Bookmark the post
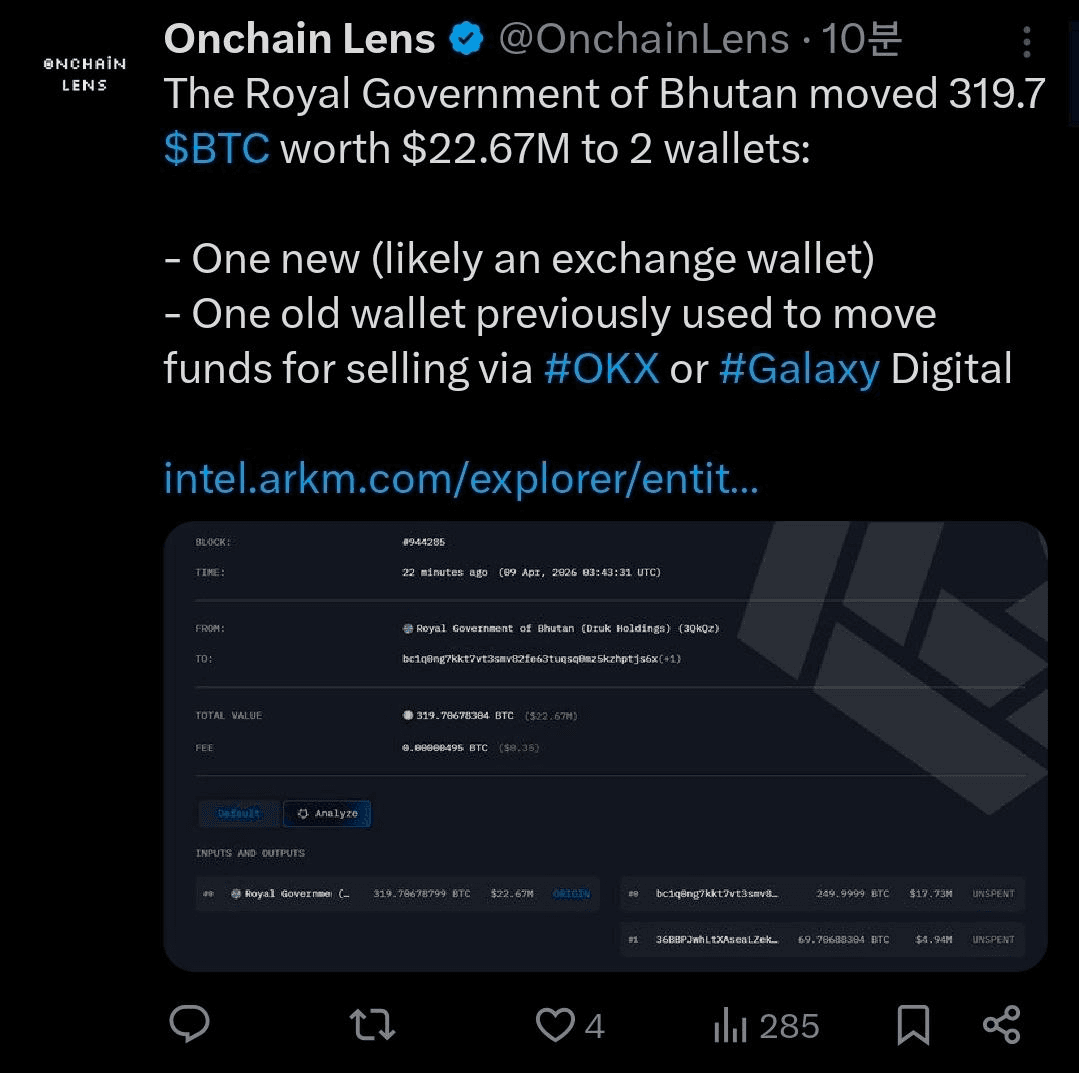The image size is (1079, 1073). click(x=912, y=1023)
